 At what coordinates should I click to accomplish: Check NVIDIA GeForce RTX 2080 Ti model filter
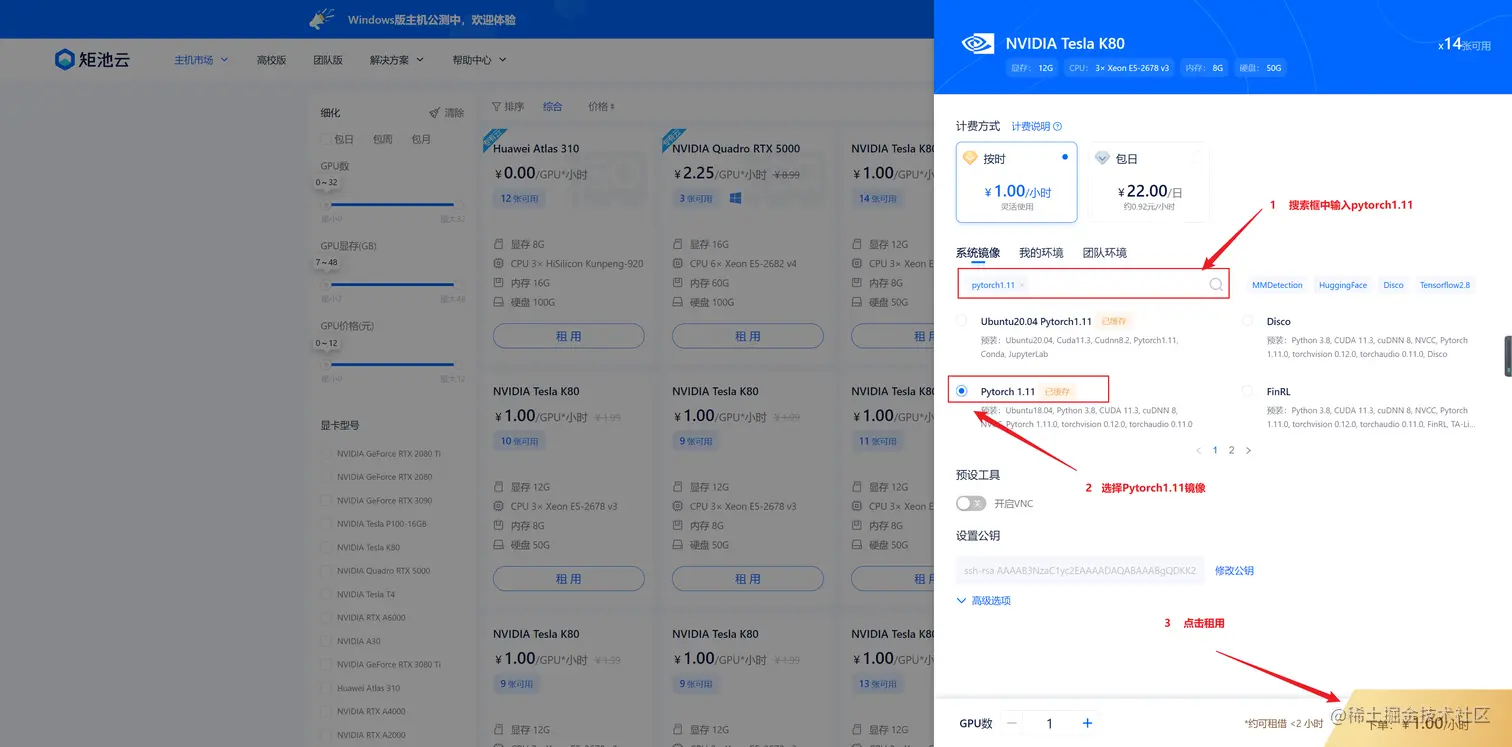(x=325, y=454)
